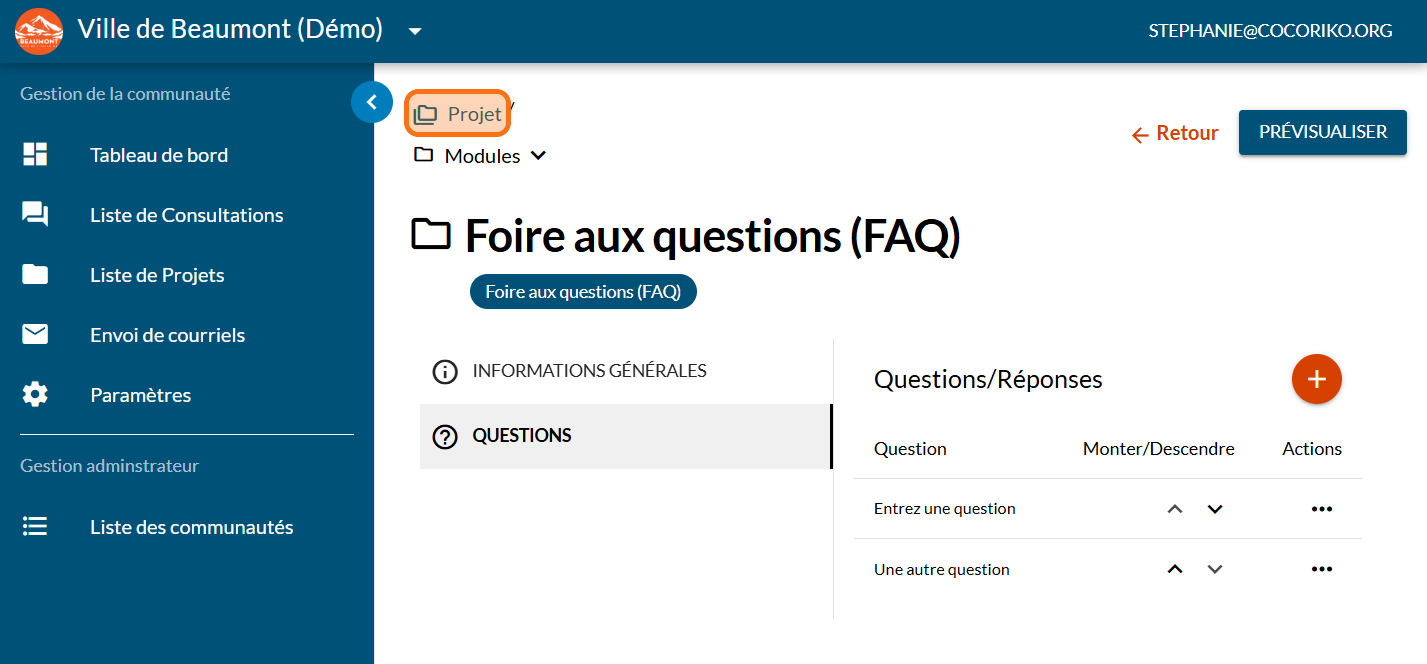1427x664 pixels.
Task: Open the stephanie@cocoriko.org account menu
Action: [1270, 31]
